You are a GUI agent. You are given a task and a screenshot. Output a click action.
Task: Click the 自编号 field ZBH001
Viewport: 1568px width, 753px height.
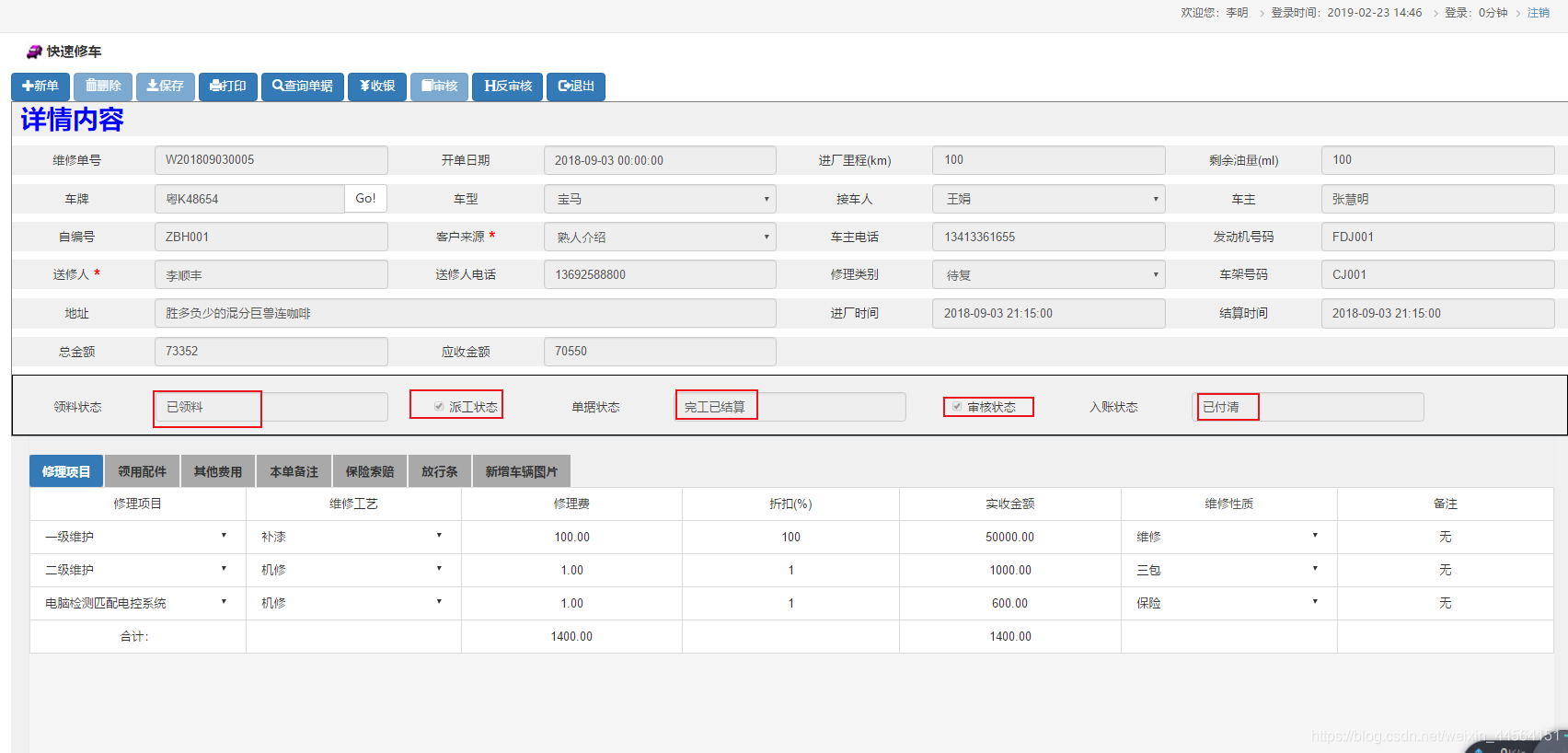[x=271, y=237]
